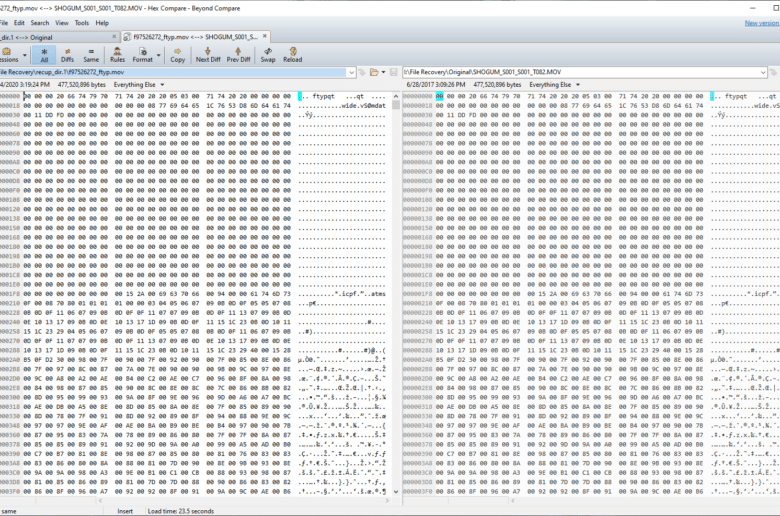Click the left pane load arrow icon
This screenshot has height=516, width=780.
coord(362,73)
